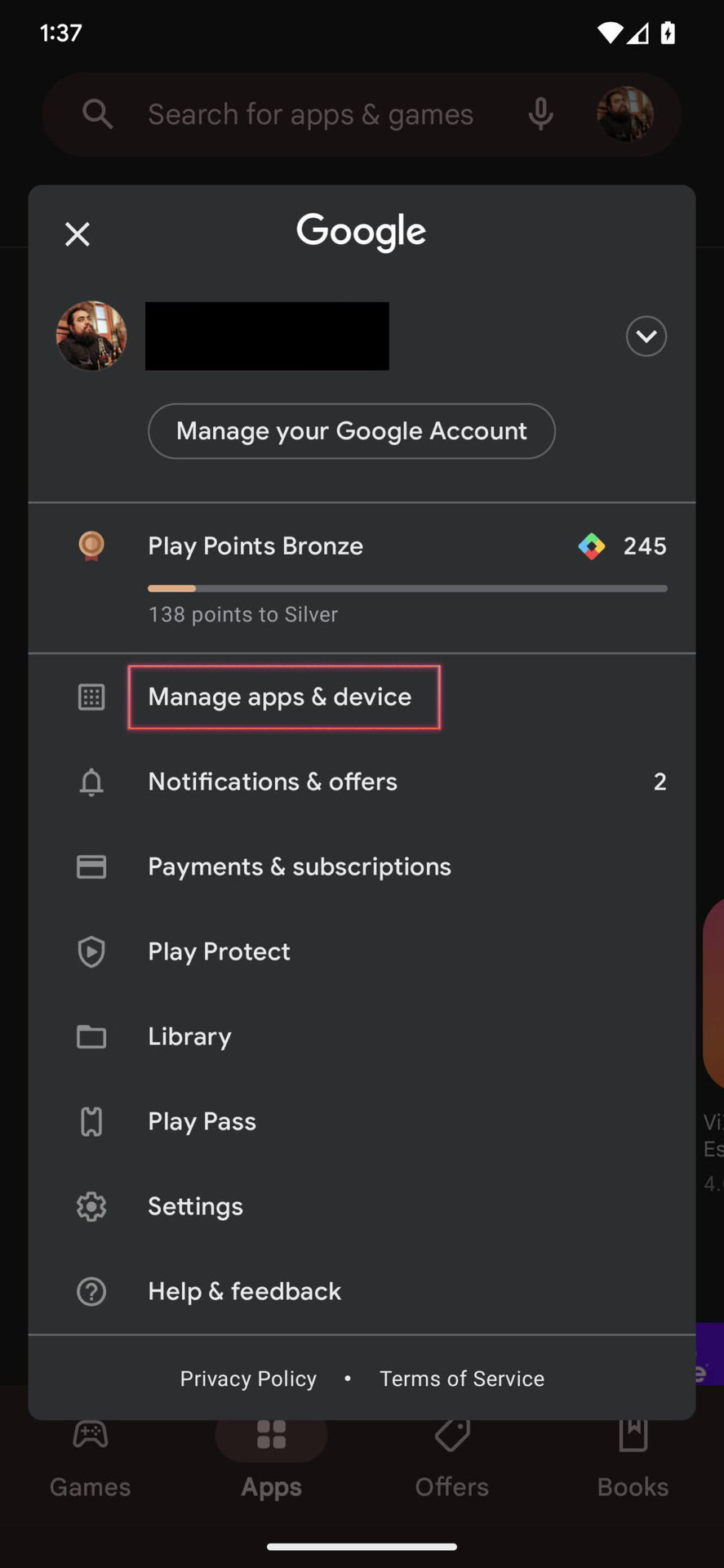Click the Play Protect shield icon
Screen dimensions: 724x1568
coord(91,951)
